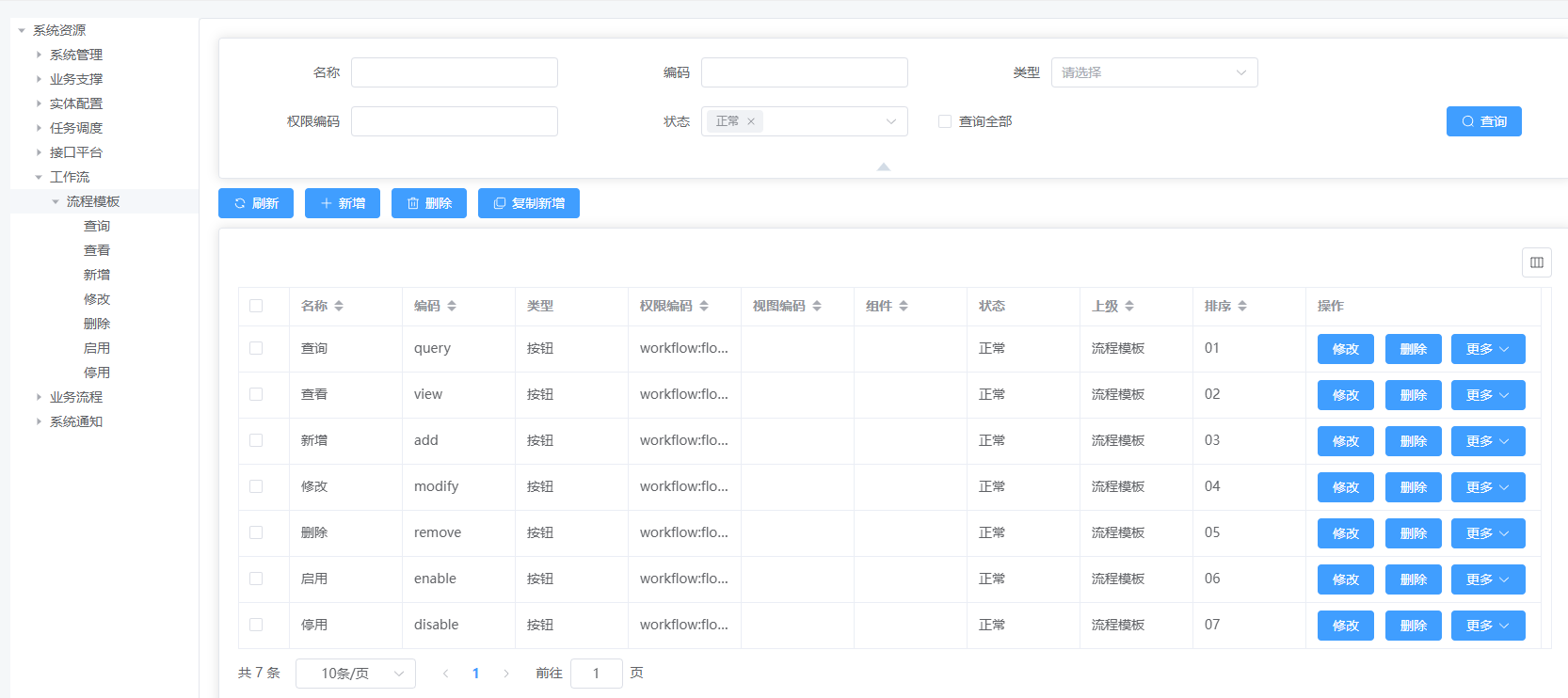Click the column settings icon above table

click(1536, 262)
